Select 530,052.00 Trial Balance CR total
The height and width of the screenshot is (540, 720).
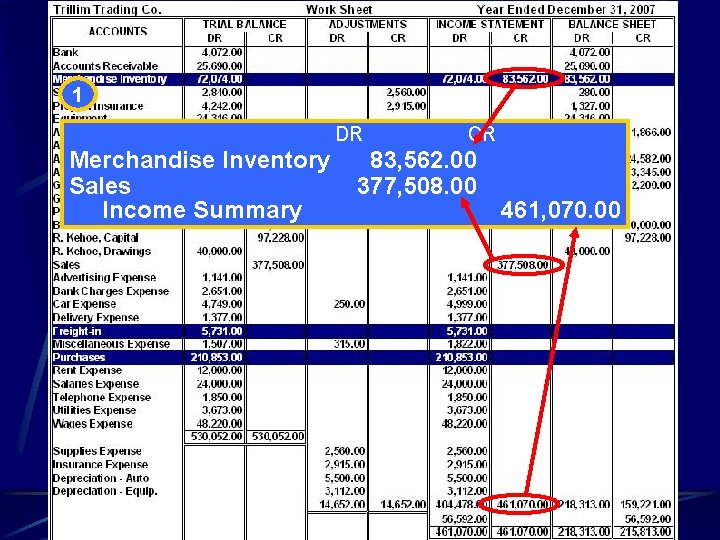[278, 436]
